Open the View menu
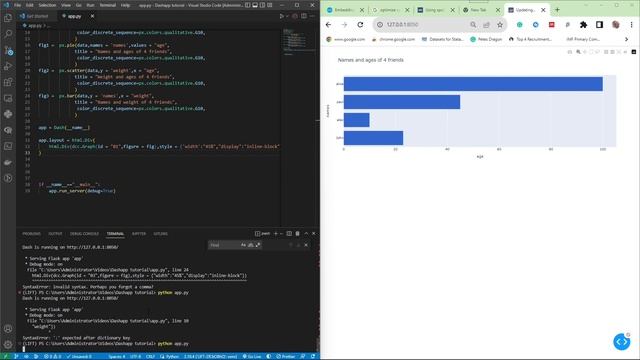This screenshot has width=640, height=360. pos(66,5)
